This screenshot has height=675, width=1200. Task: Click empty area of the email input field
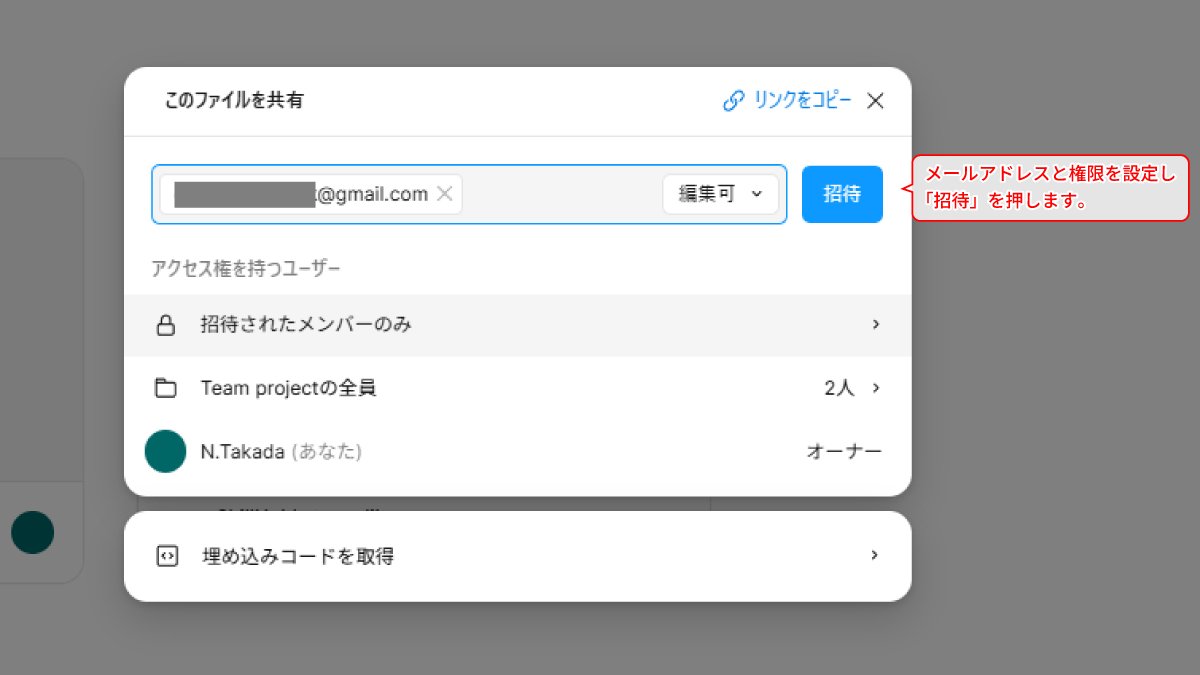(560, 194)
